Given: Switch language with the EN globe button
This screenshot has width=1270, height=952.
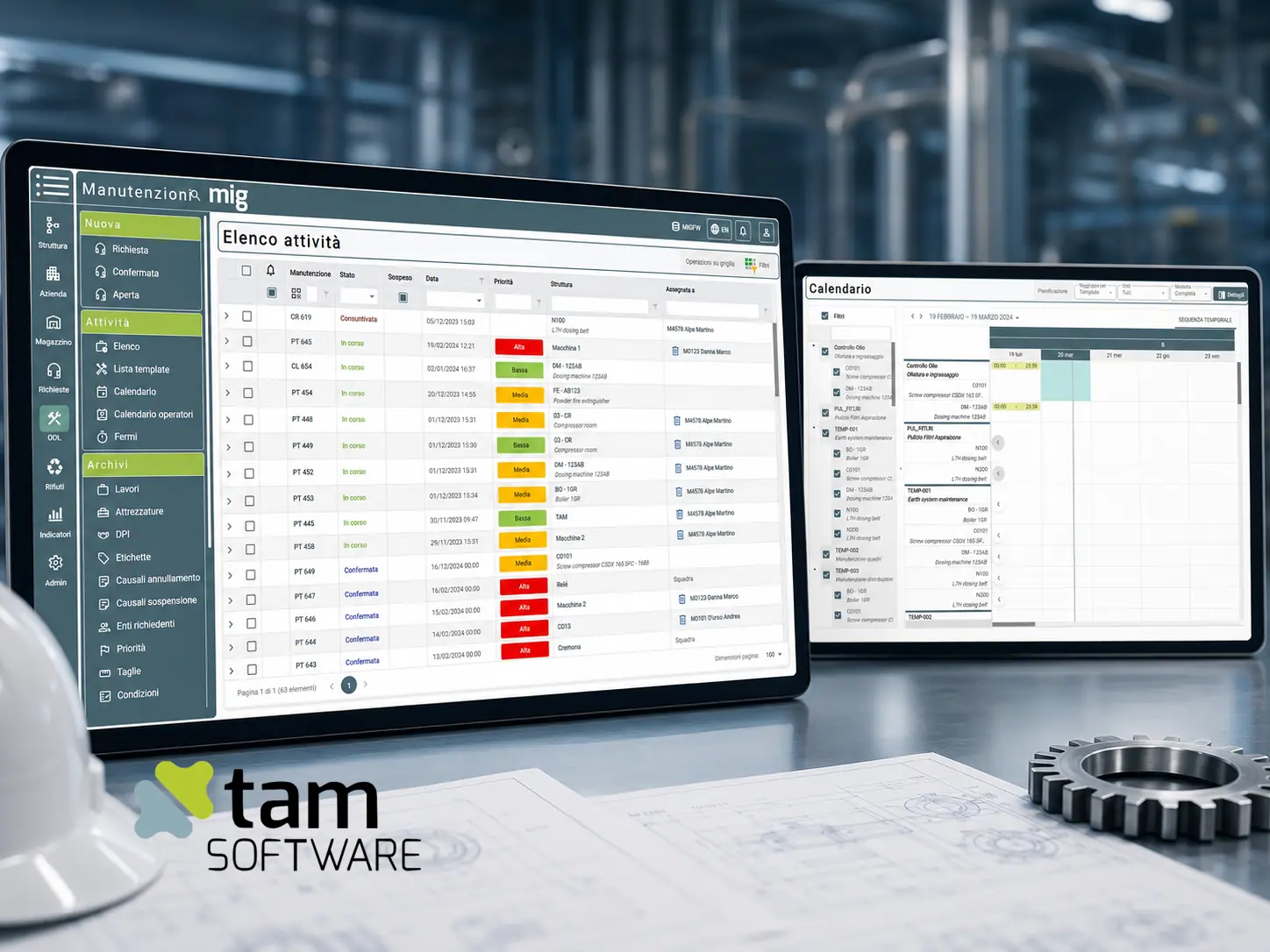Looking at the screenshot, I should [719, 230].
